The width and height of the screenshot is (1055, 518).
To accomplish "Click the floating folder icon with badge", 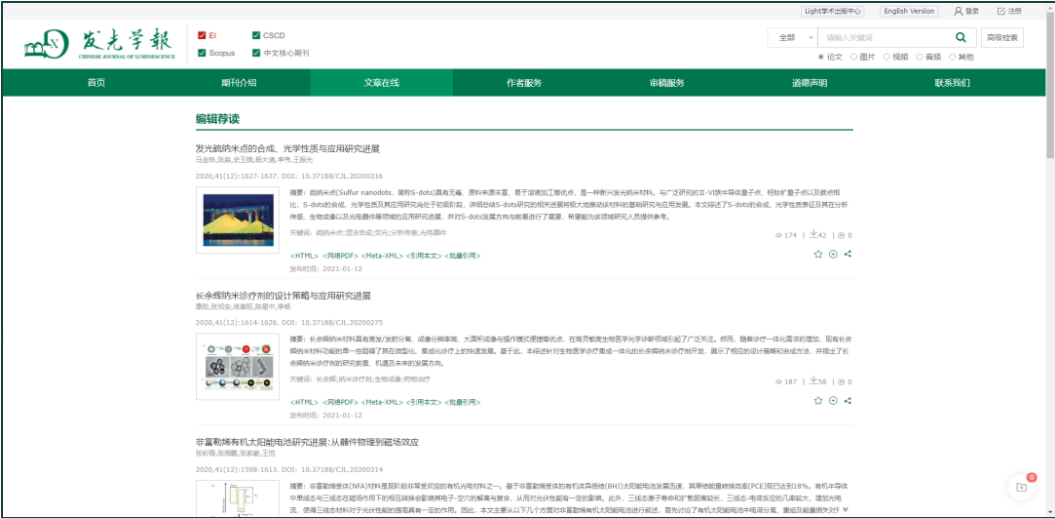I will 1021,486.
